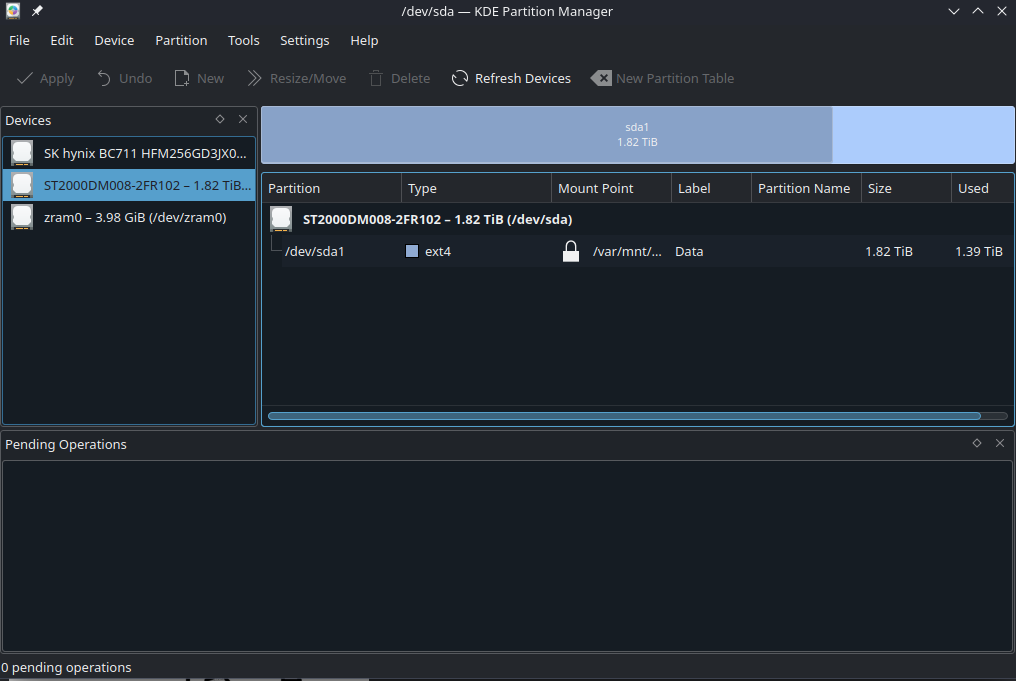Click the ext4 type text
This screenshot has height=681, width=1016.
click(438, 251)
